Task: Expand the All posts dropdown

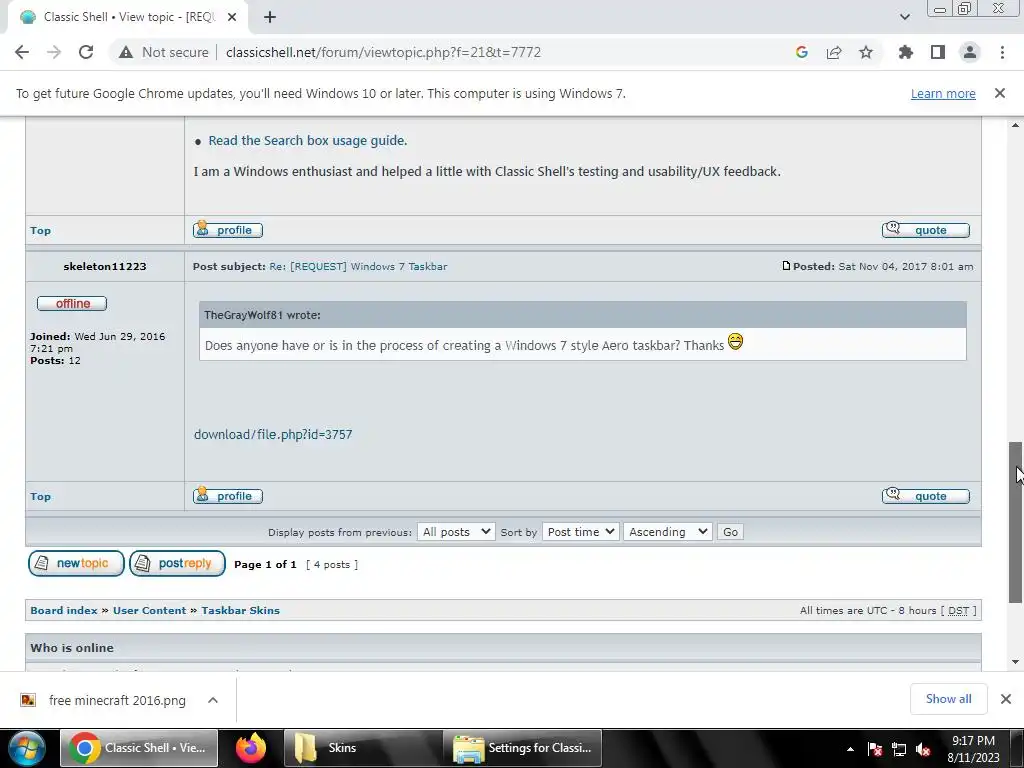Action: 456,532
